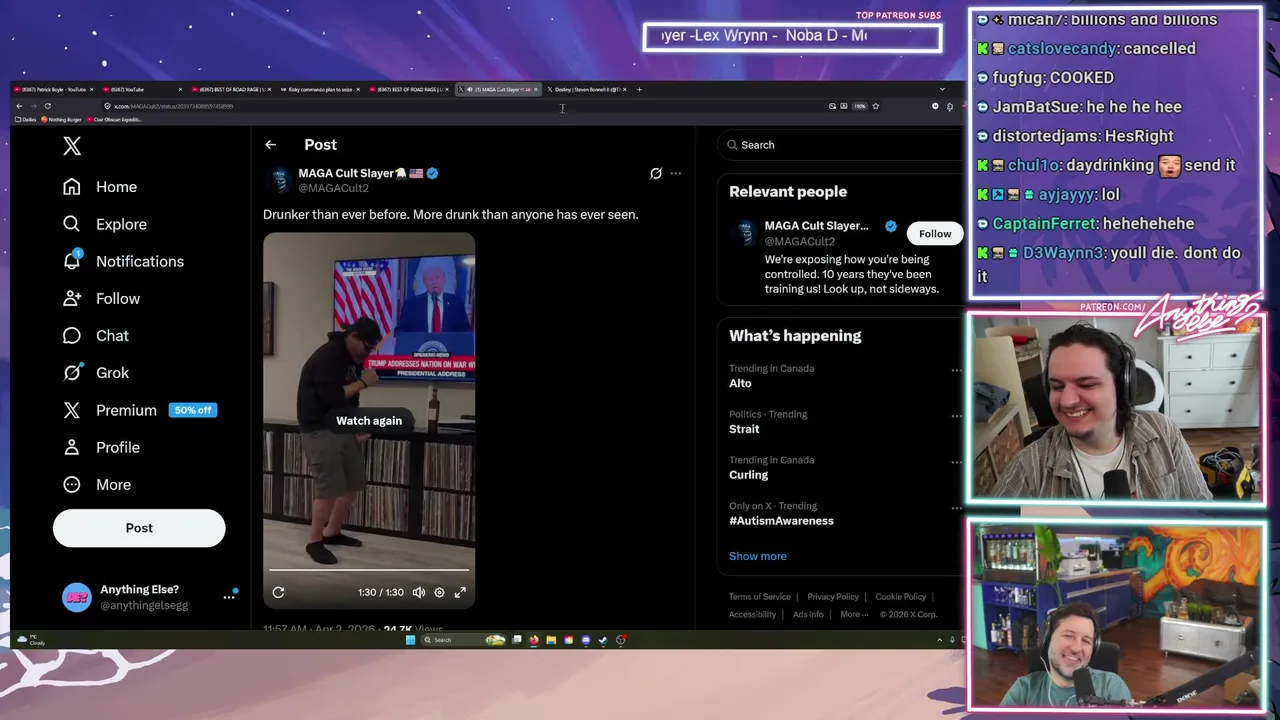Click the white Post compose button

pos(139,528)
